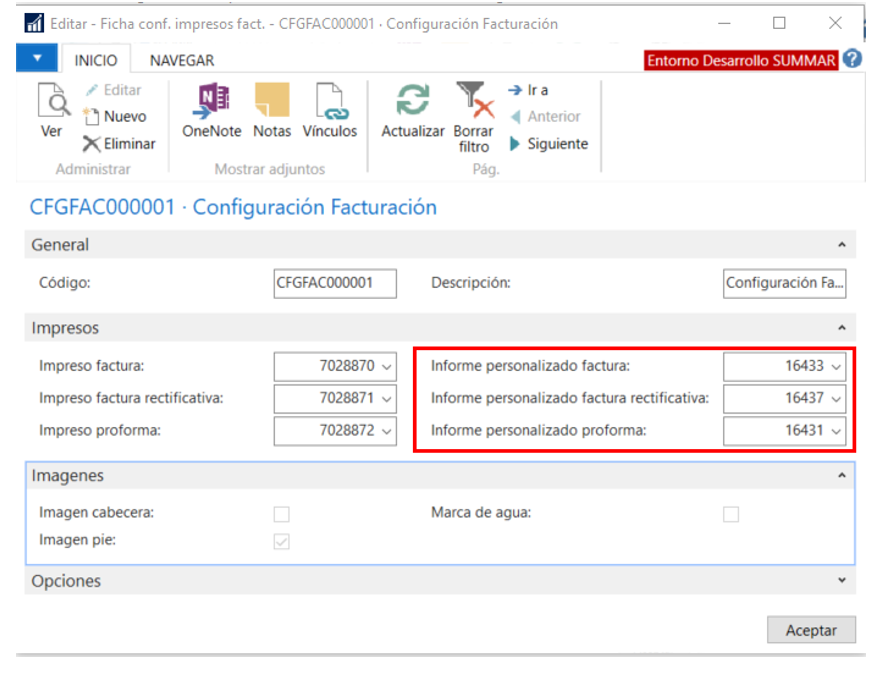Toggle the Imagen pie checkbox
879x687 pixels.
282,541
